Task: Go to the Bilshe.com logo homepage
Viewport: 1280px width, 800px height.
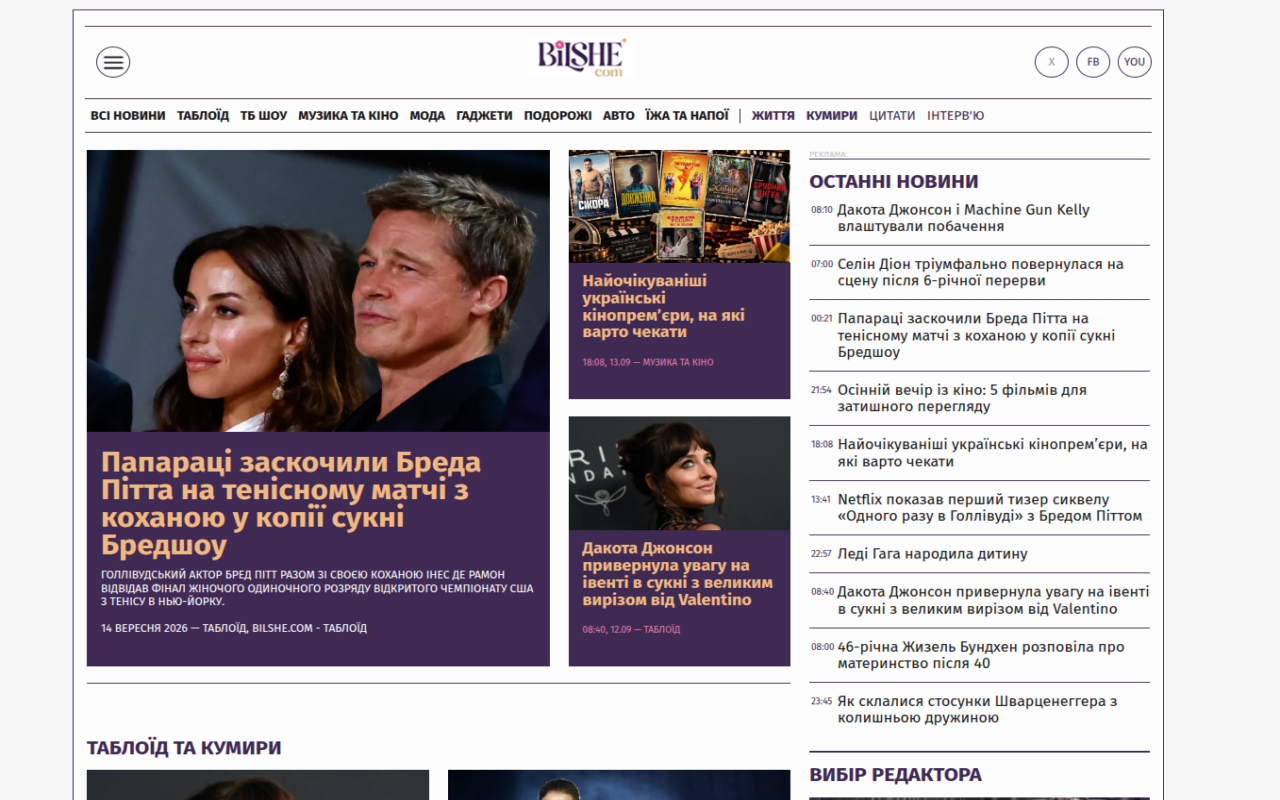Action: [582, 58]
